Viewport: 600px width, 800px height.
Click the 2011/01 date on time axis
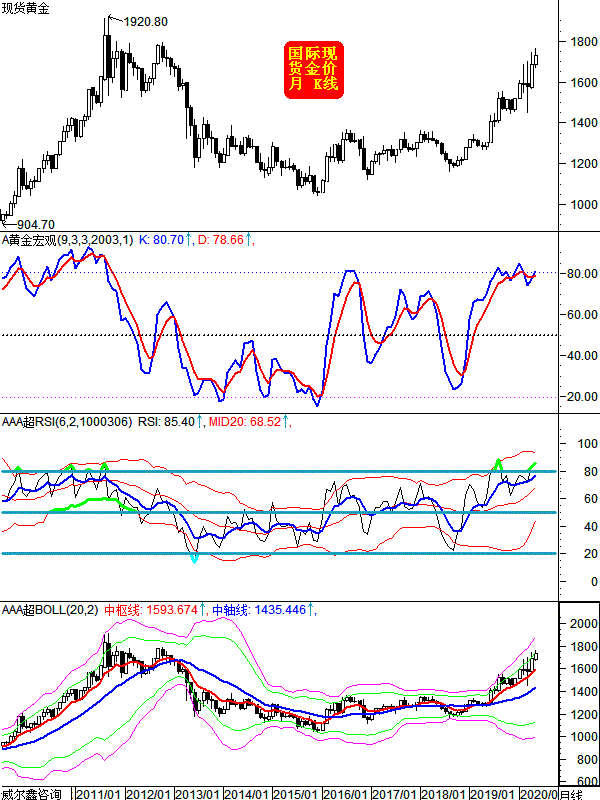pyautogui.click(x=98, y=794)
